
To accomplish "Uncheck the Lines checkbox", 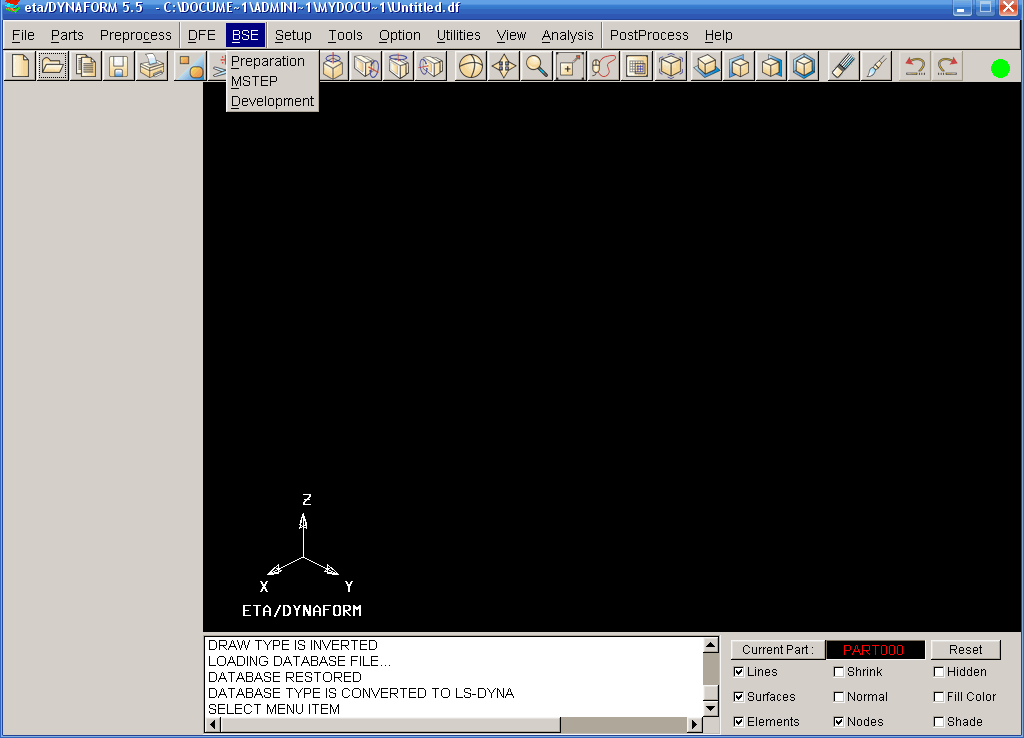I will 739,672.
